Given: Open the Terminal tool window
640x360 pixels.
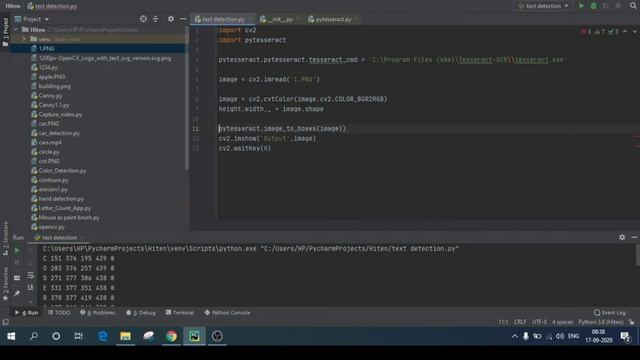Looking at the screenshot, I should pos(180,313).
